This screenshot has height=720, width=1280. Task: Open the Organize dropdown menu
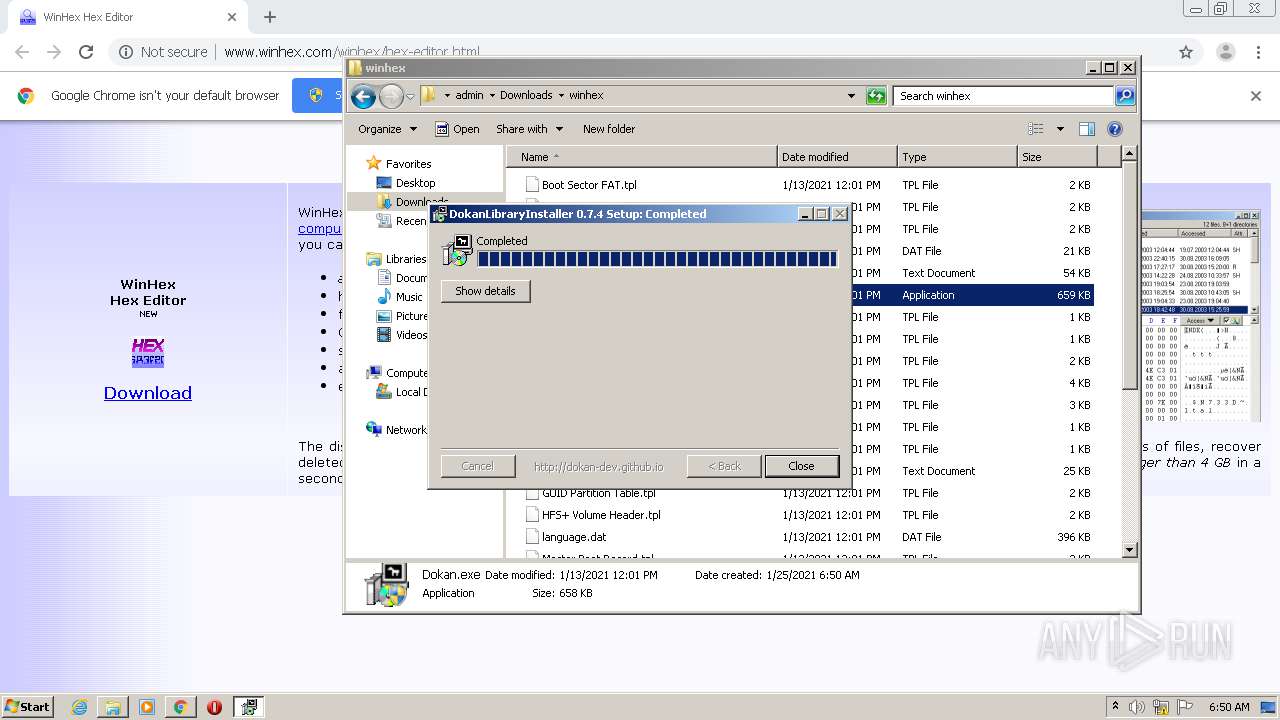point(387,129)
